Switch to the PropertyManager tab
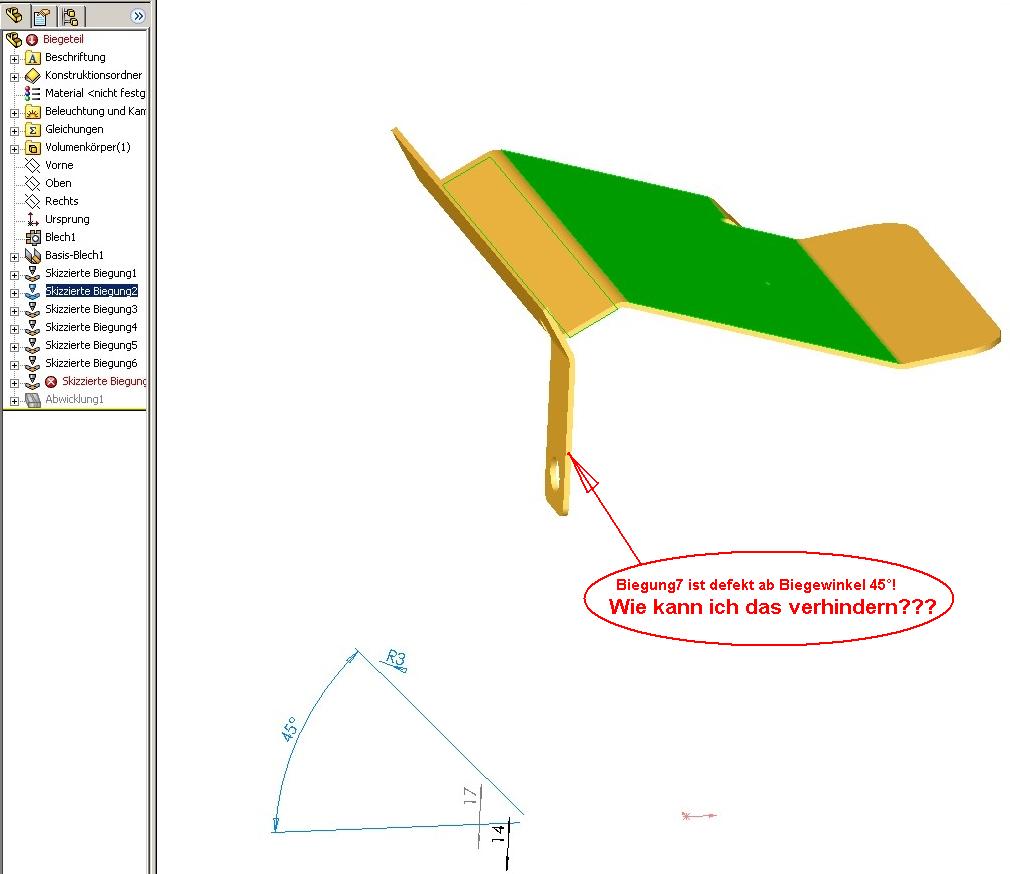This screenshot has height=874, width=1010. coord(43,15)
